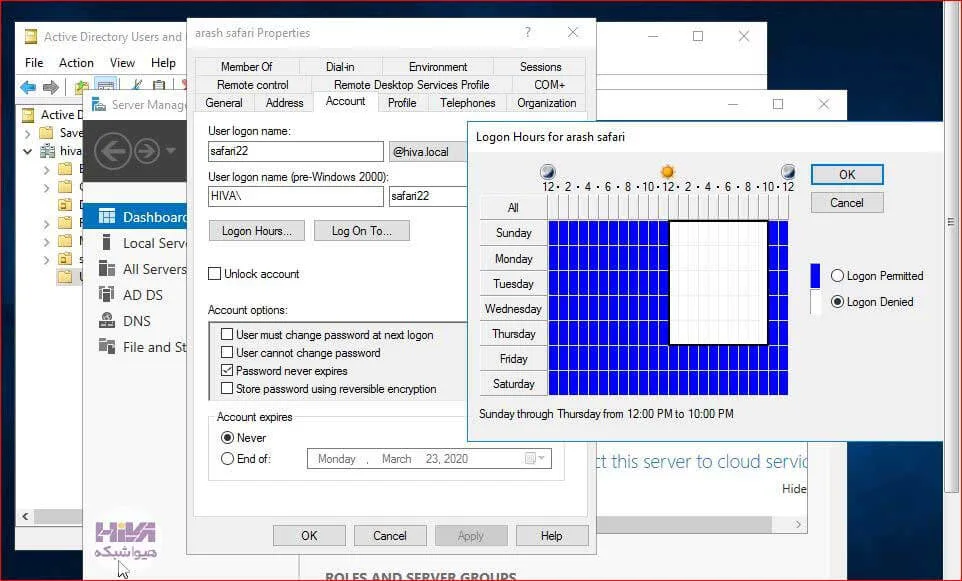The height and width of the screenshot is (581, 962).
Task: Click the back arrow in Active Directory toolbar
Action: [x=28, y=87]
